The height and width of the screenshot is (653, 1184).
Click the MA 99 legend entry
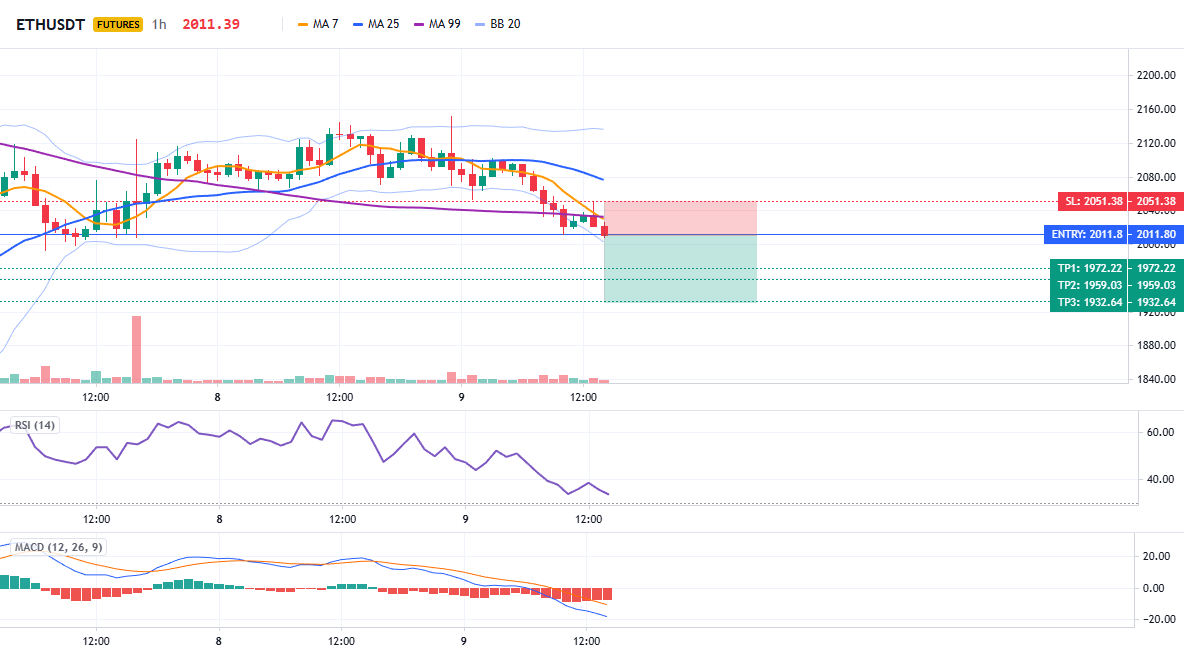click(437, 24)
